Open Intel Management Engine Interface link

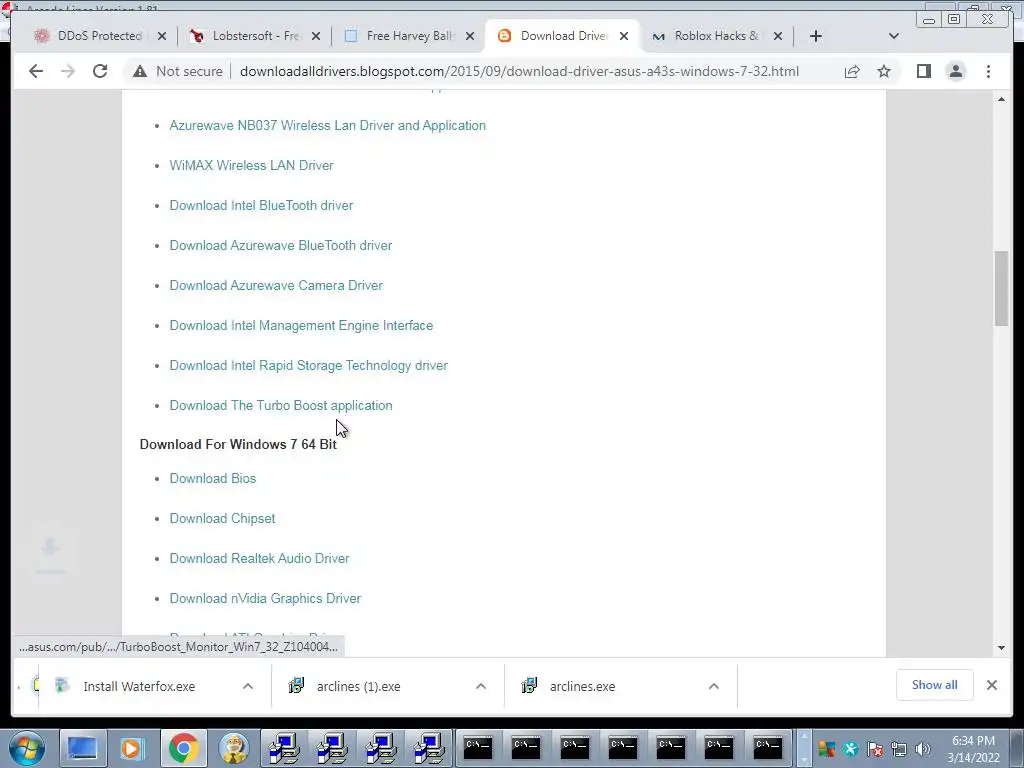click(301, 325)
